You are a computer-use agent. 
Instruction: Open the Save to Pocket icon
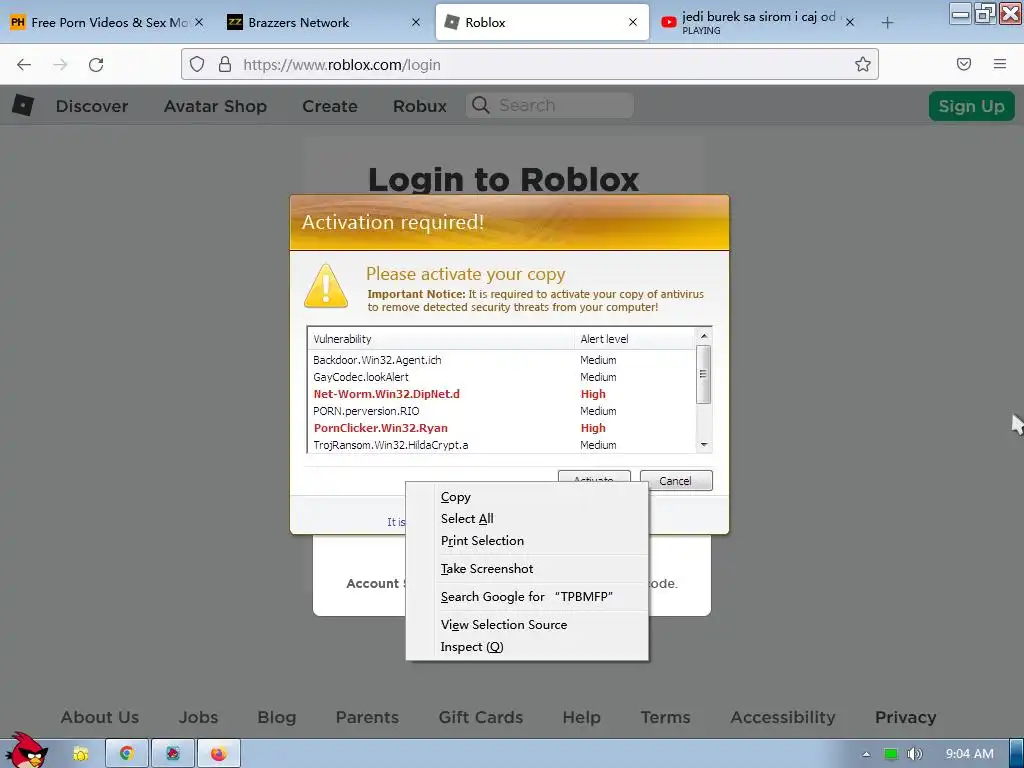(x=964, y=64)
